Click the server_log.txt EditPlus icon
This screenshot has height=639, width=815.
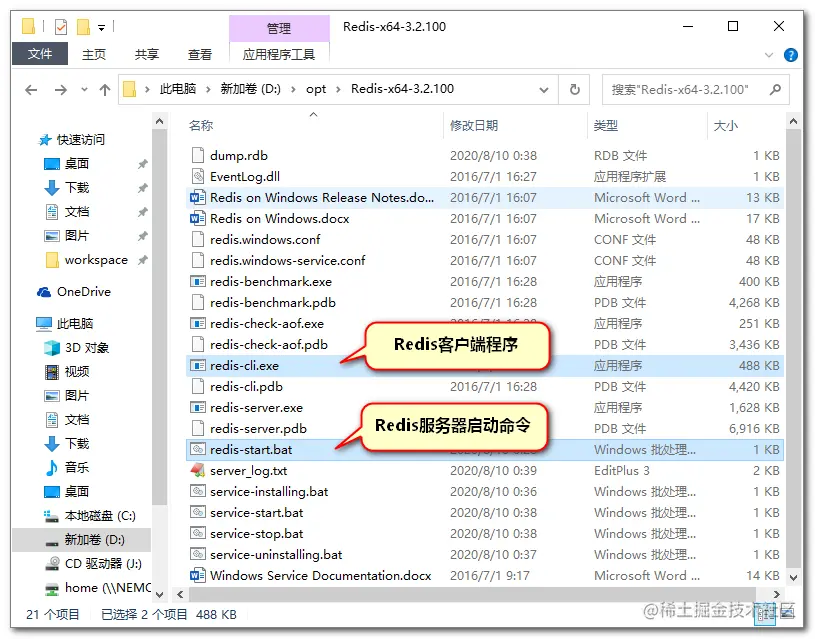198,470
